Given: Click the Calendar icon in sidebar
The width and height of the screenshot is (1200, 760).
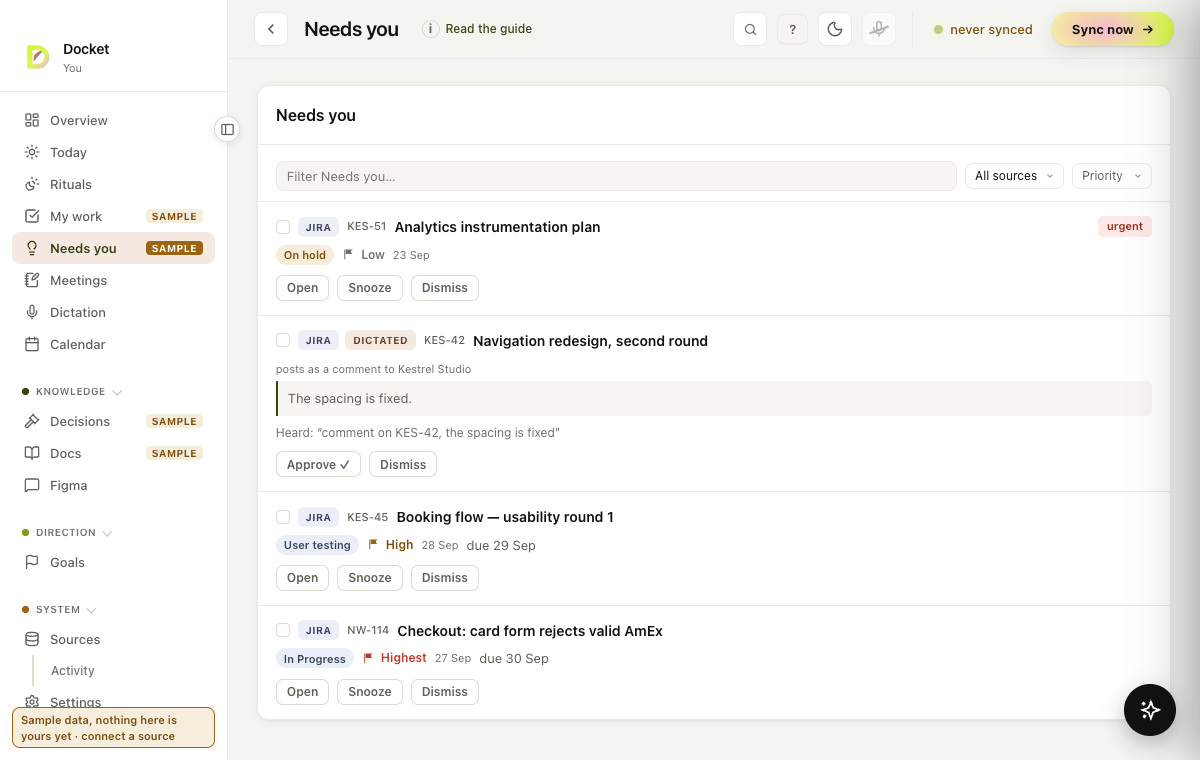Looking at the screenshot, I should [x=32, y=344].
